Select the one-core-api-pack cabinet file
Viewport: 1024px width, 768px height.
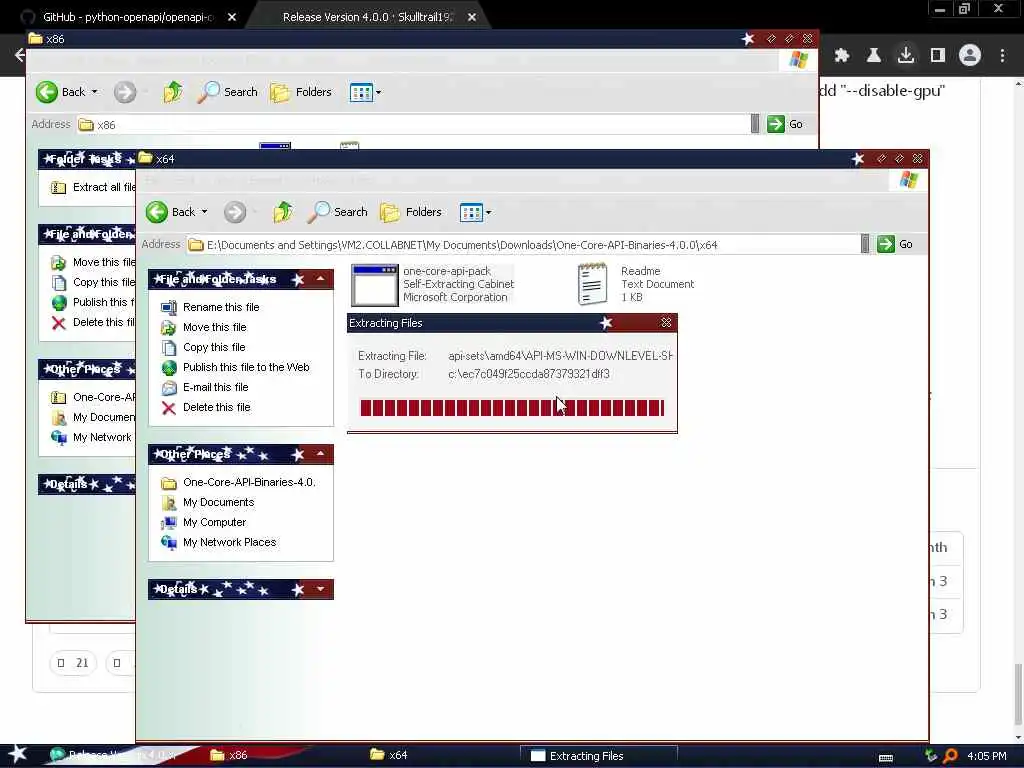coord(432,284)
